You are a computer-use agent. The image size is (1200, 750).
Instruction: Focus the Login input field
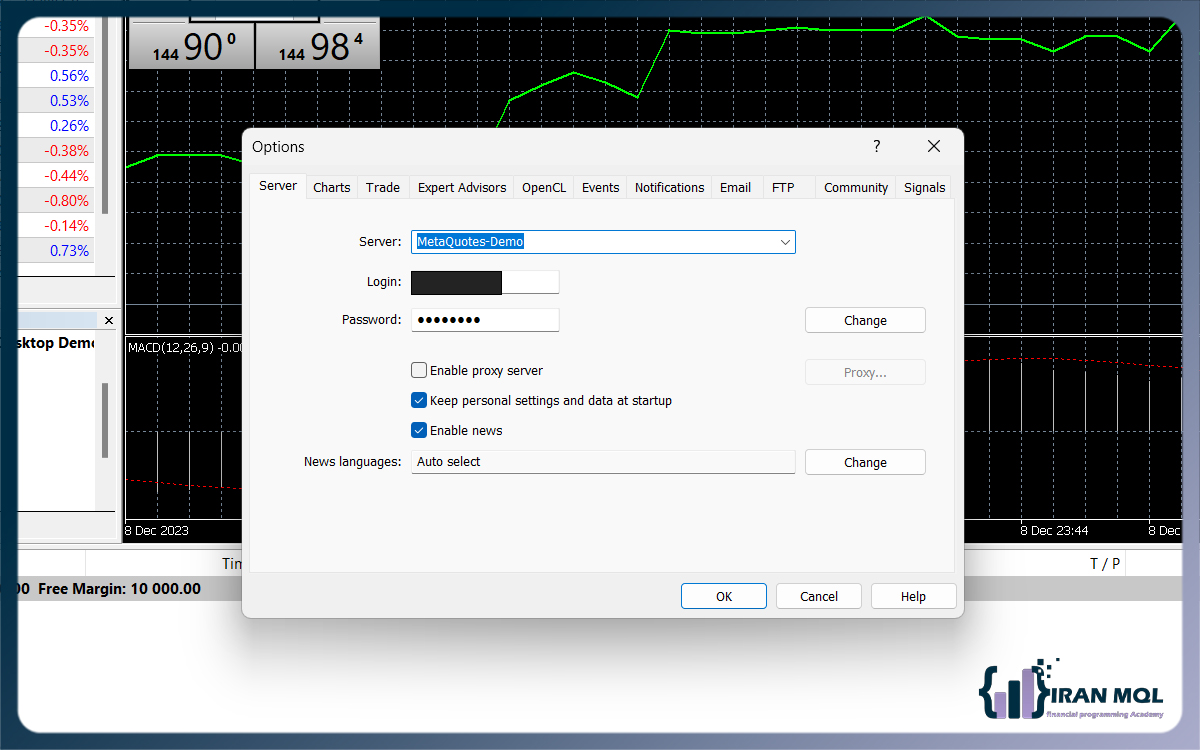click(x=485, y=282)
